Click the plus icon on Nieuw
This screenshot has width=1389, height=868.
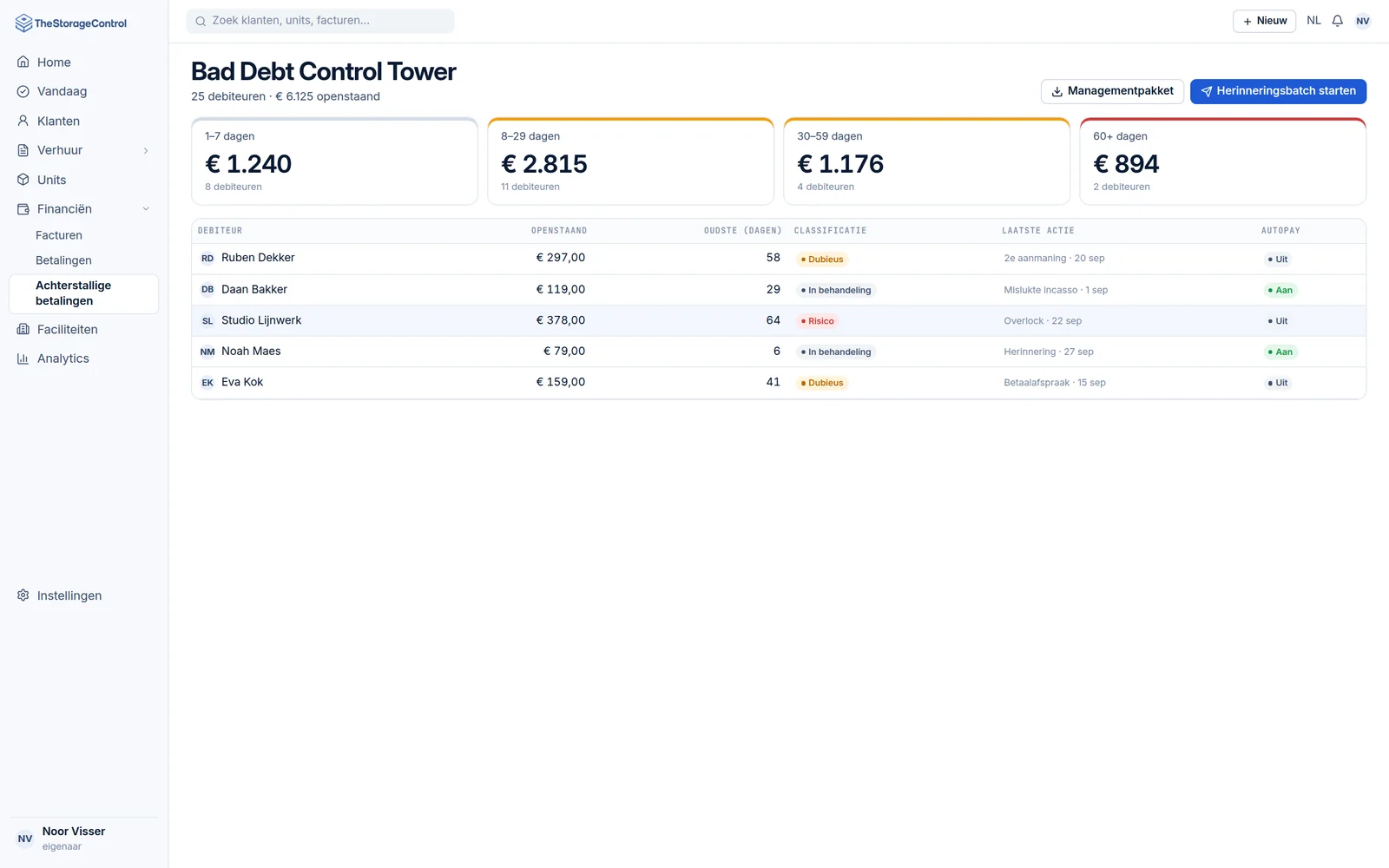[1247, 21]
